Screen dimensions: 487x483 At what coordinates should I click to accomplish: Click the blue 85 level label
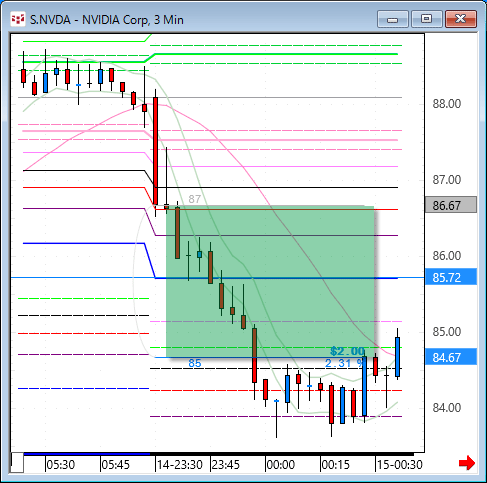pos(195,363)
